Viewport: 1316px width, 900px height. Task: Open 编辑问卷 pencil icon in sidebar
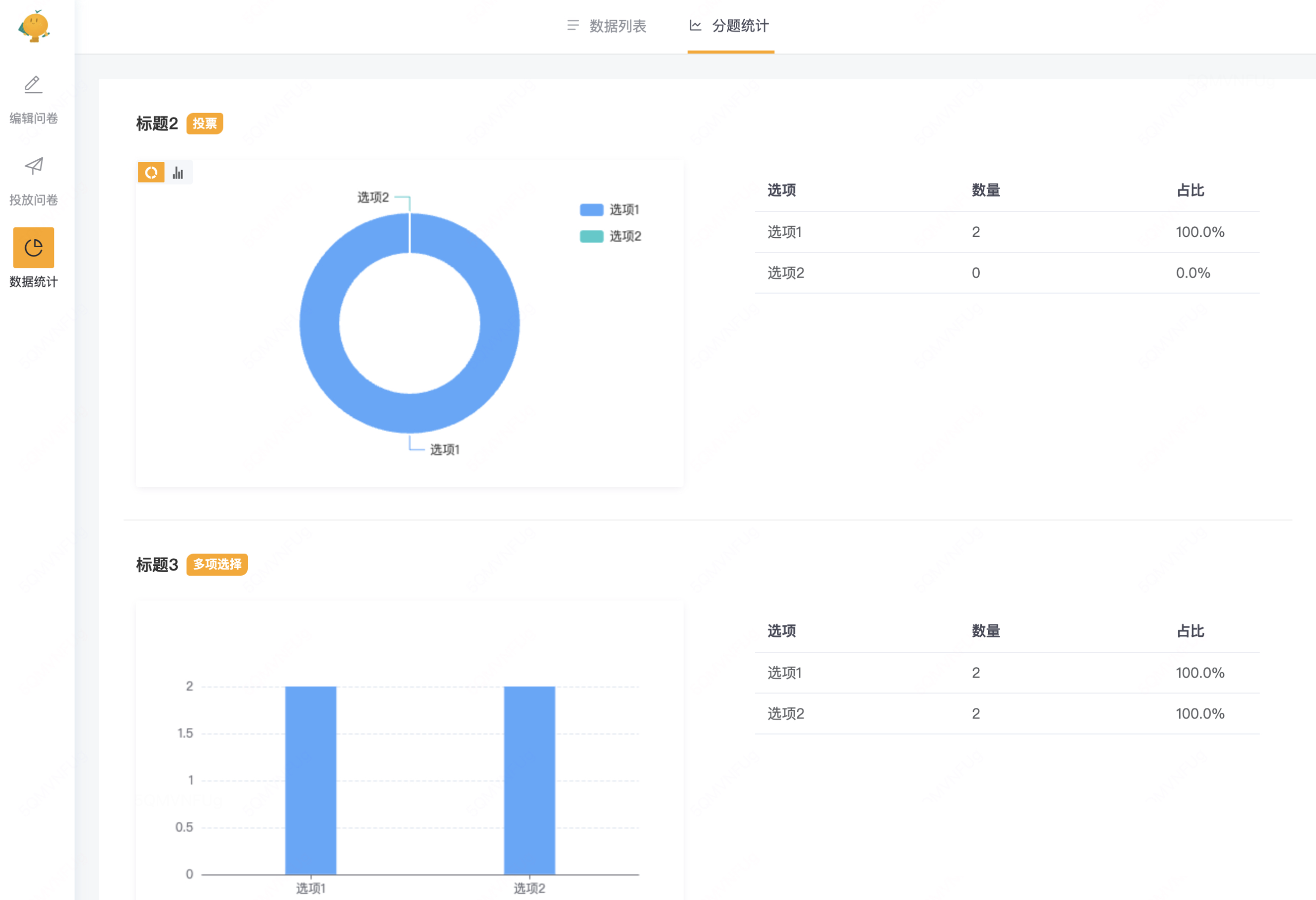33,85
